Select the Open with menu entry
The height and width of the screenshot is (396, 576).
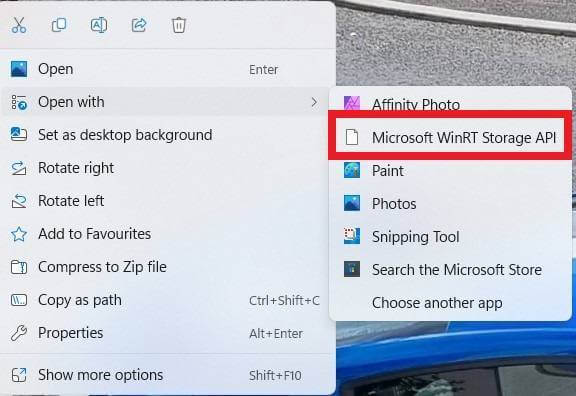click(x=165, y=102)
